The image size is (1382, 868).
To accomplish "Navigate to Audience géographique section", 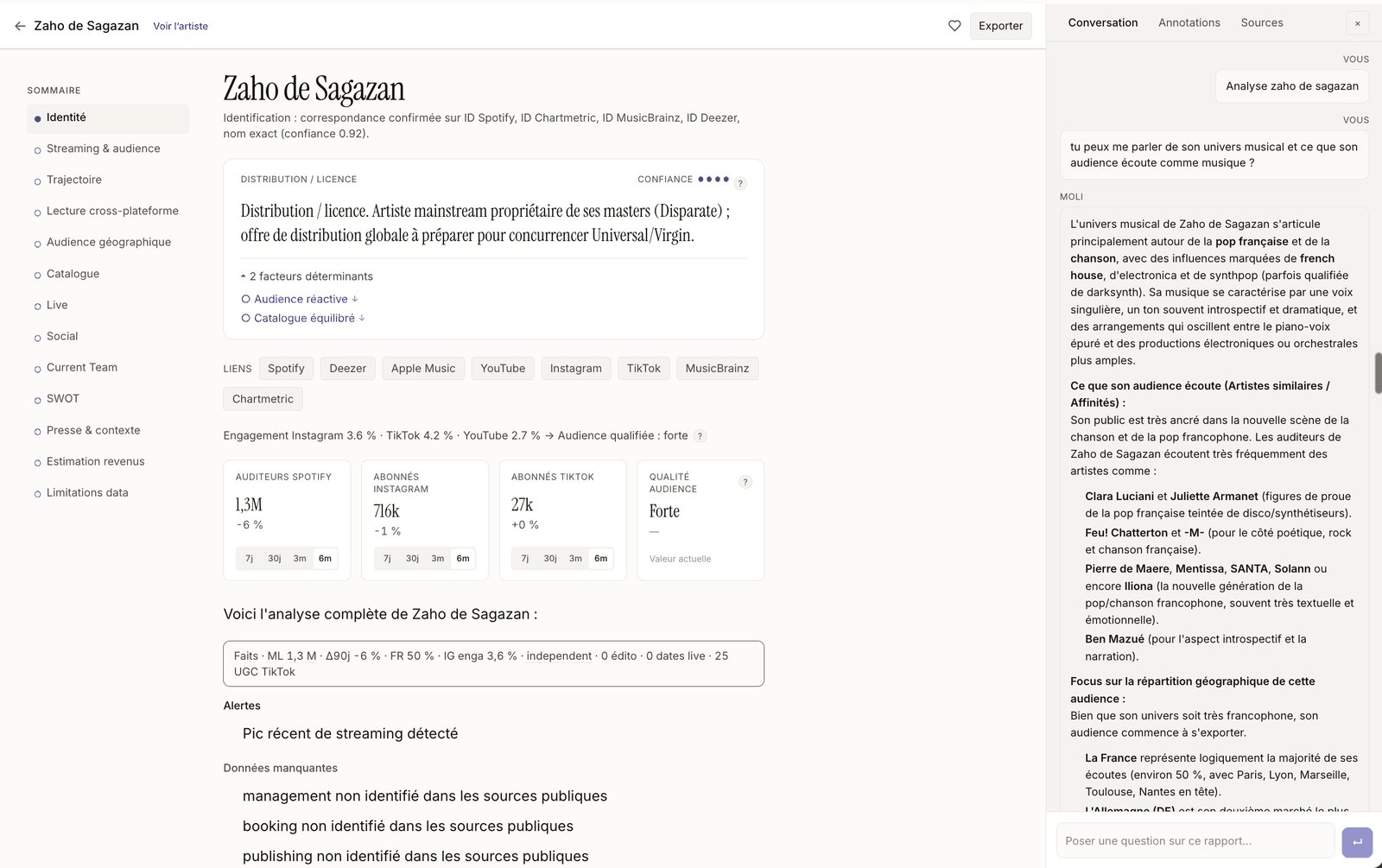I will [108, 242].
